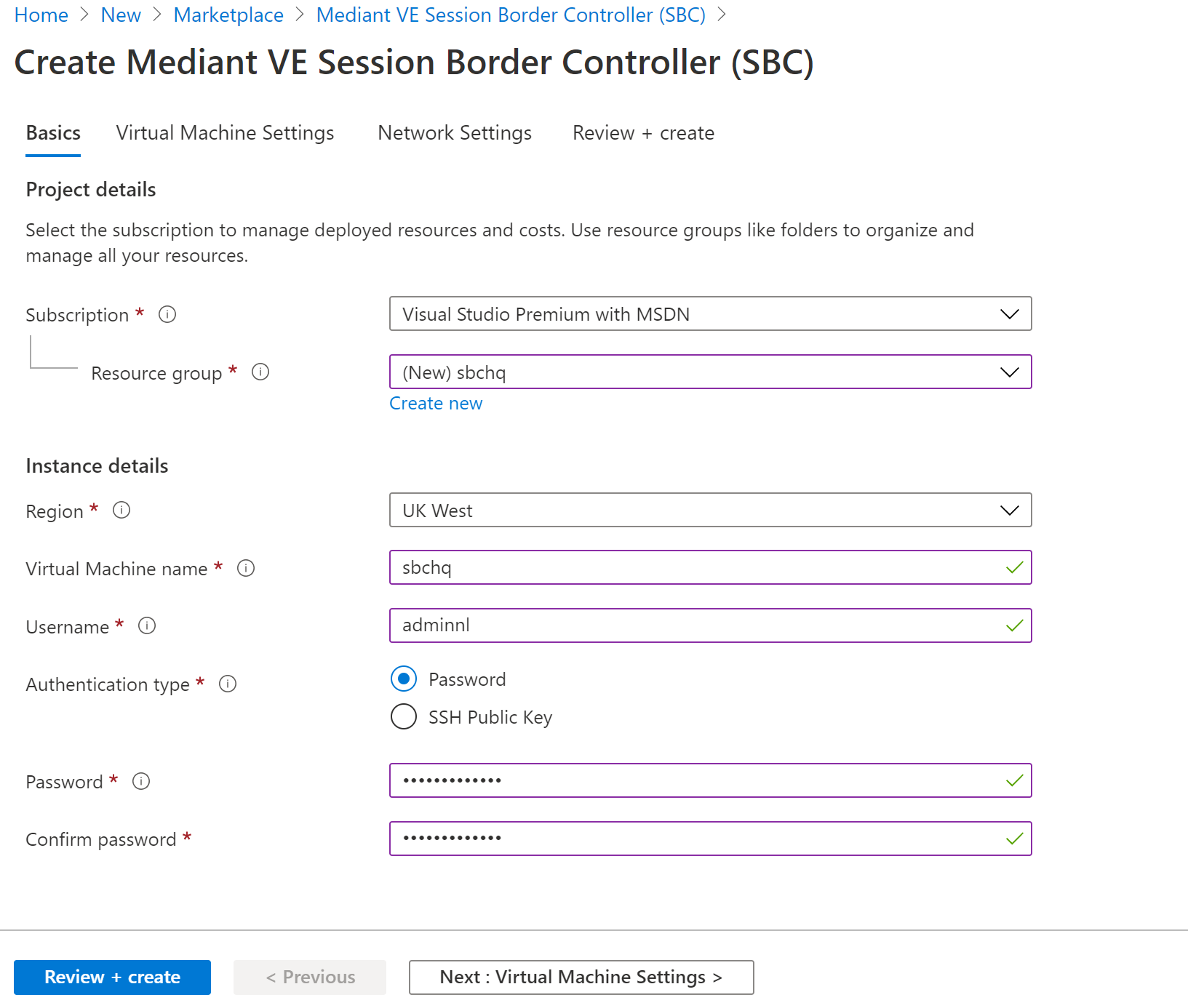Screen dimensions: 1188x1008
Task: Click the Region info icon
Action: pyautogui.click(x=121, y=511)
